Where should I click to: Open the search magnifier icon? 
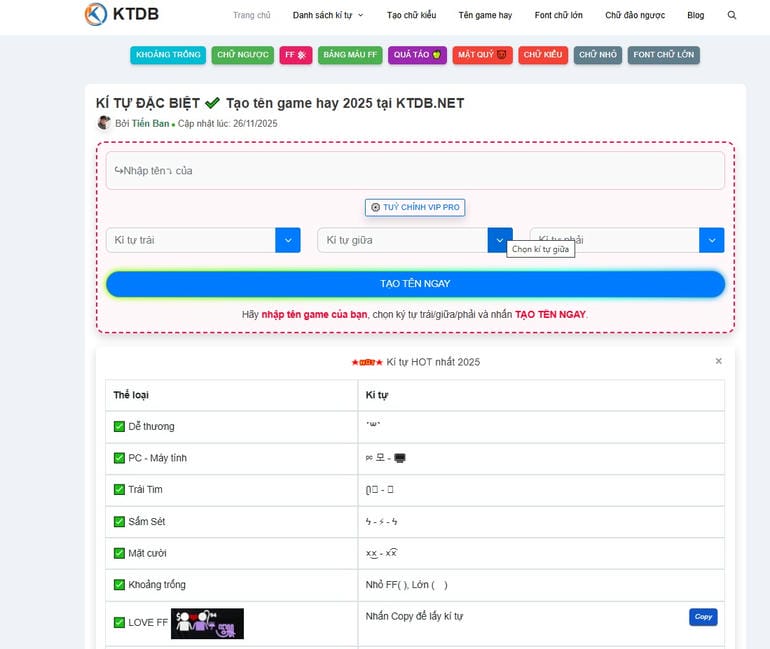(x=732, y=16)
